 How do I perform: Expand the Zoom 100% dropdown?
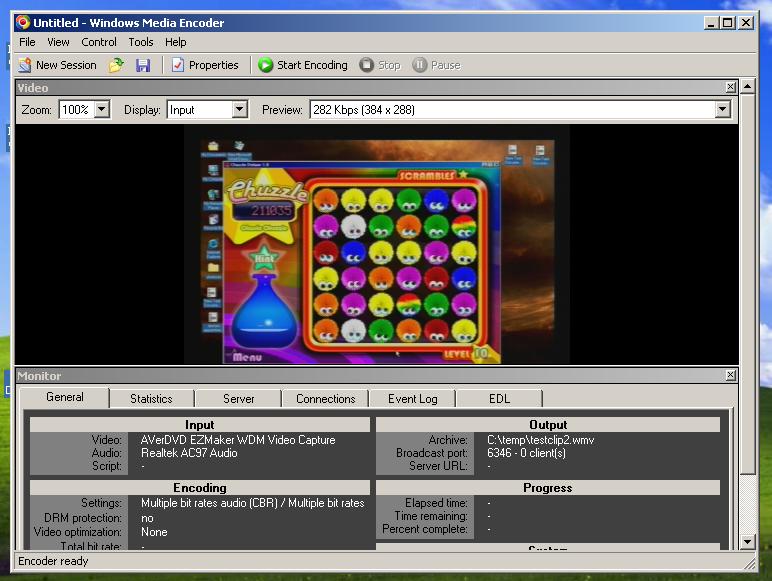click(x=102, y=109)
